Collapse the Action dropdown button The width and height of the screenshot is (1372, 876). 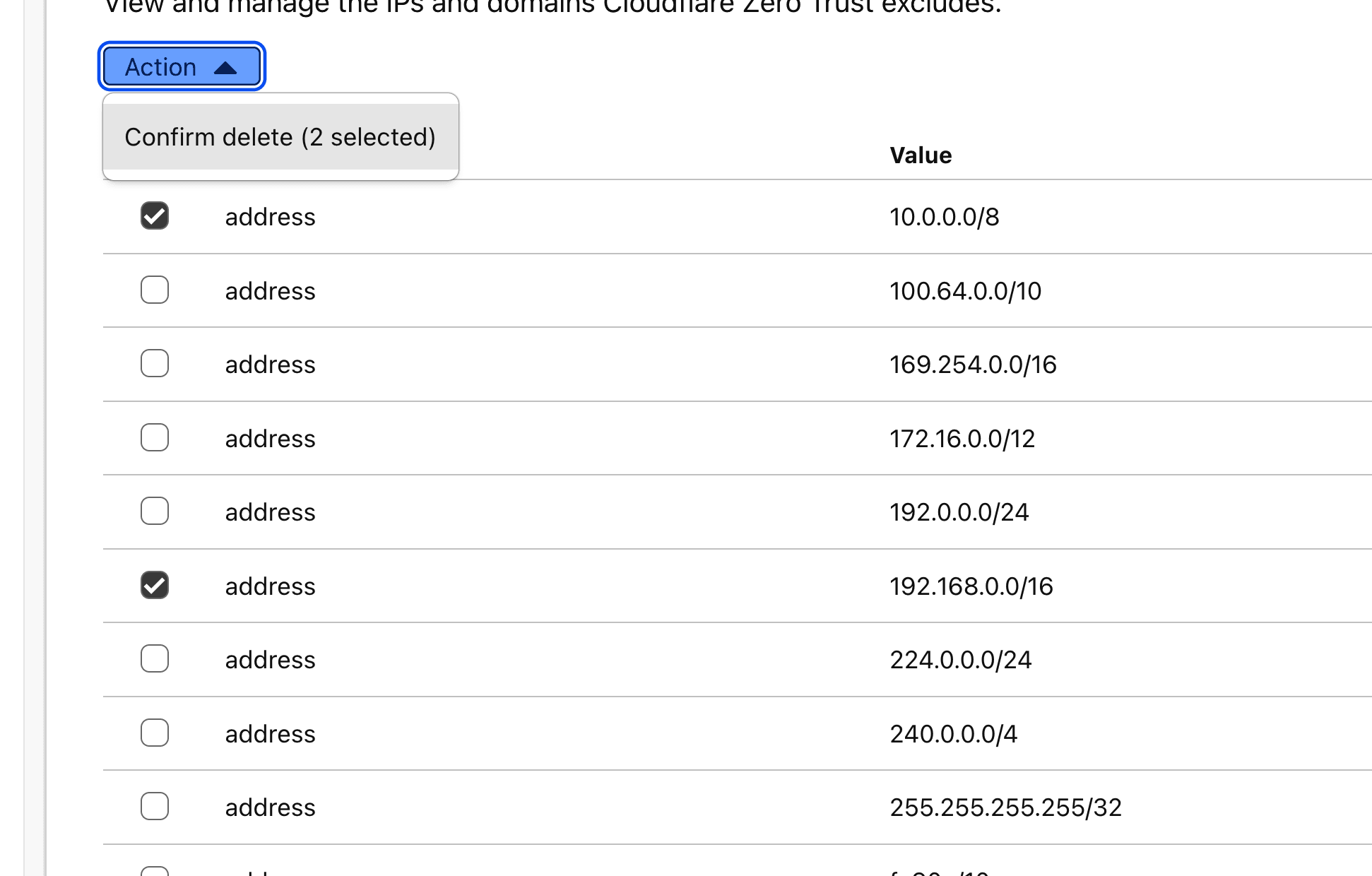pos(182,67)
